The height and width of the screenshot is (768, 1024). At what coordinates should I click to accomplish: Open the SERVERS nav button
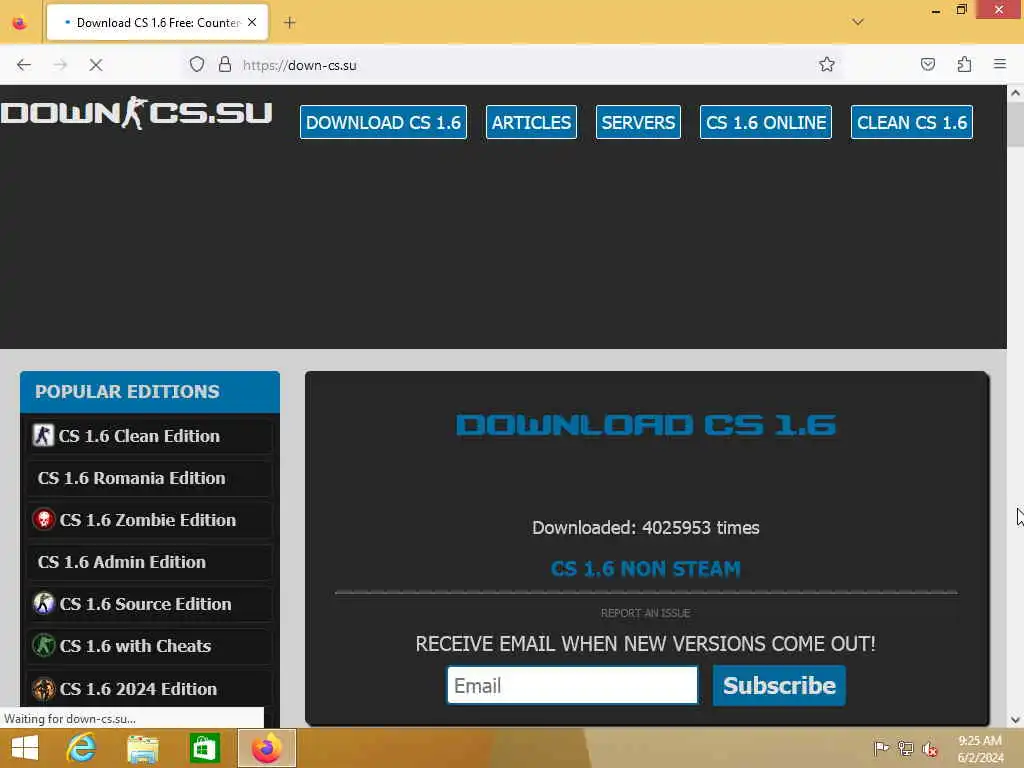pos(638,122)
